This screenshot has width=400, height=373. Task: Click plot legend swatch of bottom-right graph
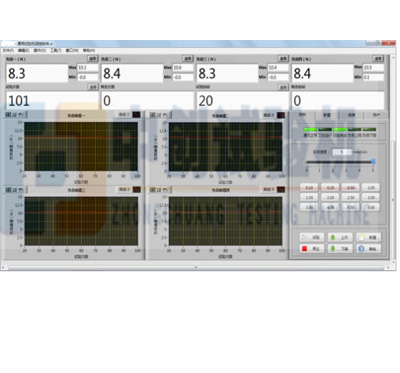click(x=281, y=189)
